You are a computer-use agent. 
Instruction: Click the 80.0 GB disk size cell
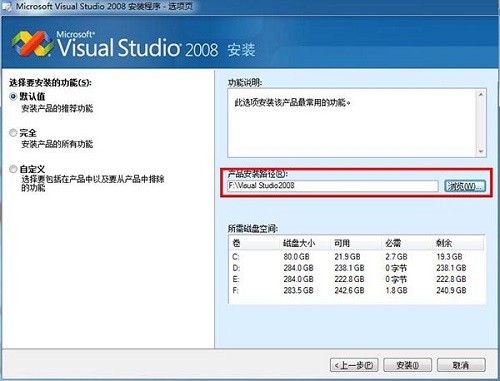pyautogui.click(x=296, y=257)
